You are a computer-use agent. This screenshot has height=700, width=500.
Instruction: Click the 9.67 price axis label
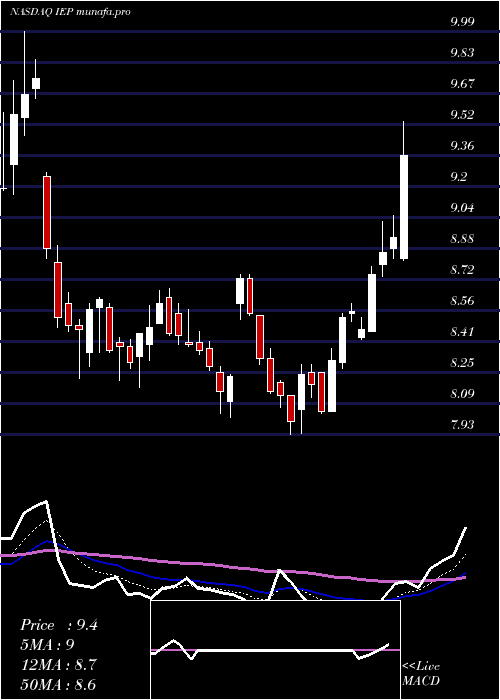click(x=462, y=84)
